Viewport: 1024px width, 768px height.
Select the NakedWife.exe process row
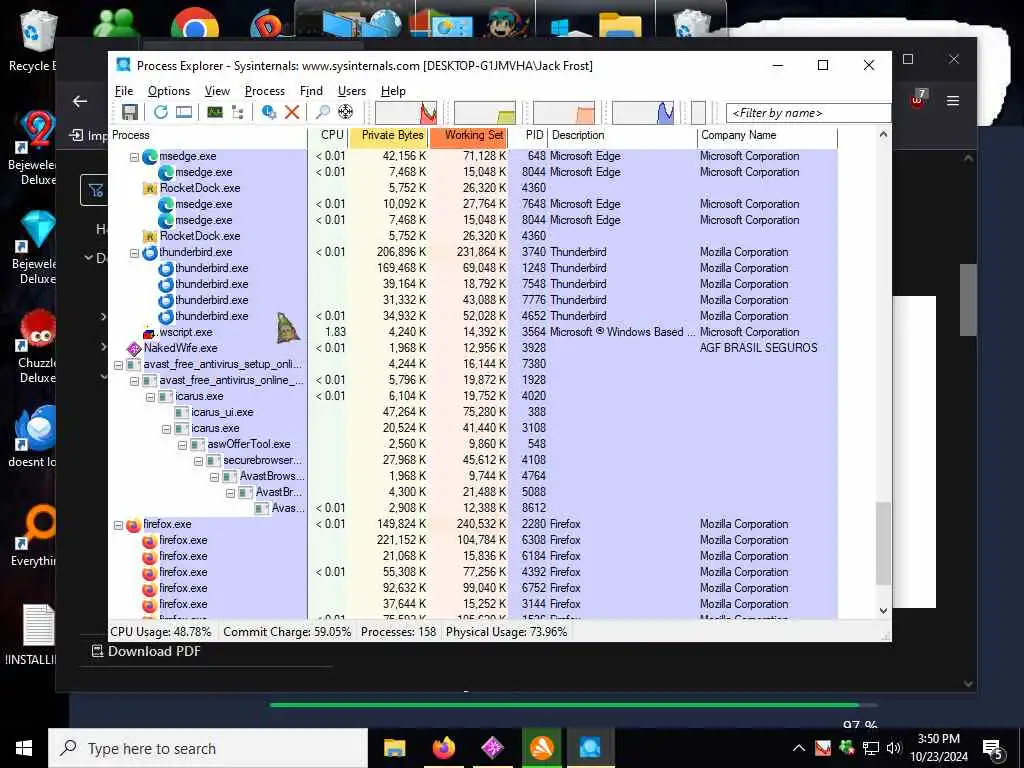pyautogui.click(x=472, y=349)
